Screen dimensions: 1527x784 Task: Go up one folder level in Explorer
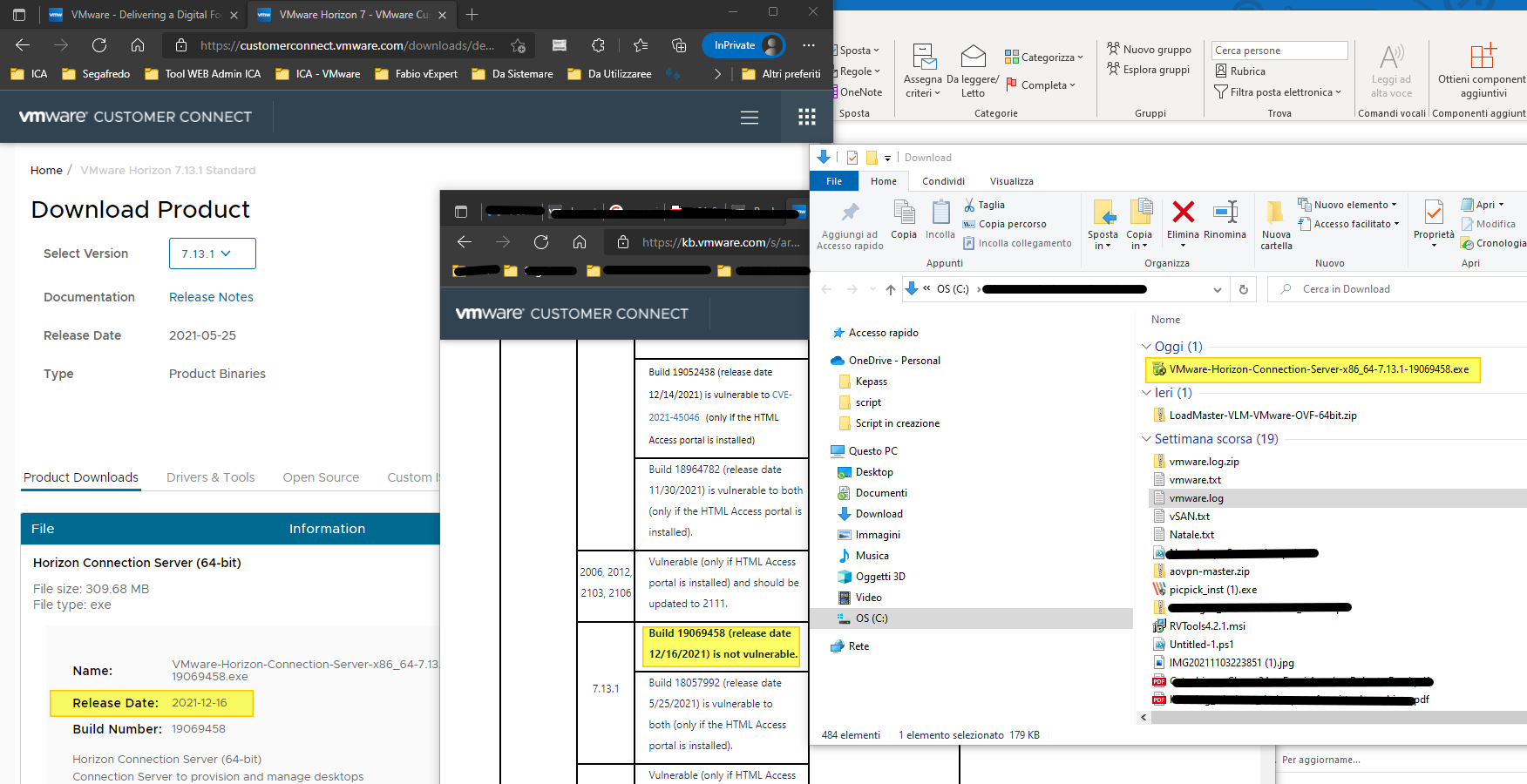890,289
